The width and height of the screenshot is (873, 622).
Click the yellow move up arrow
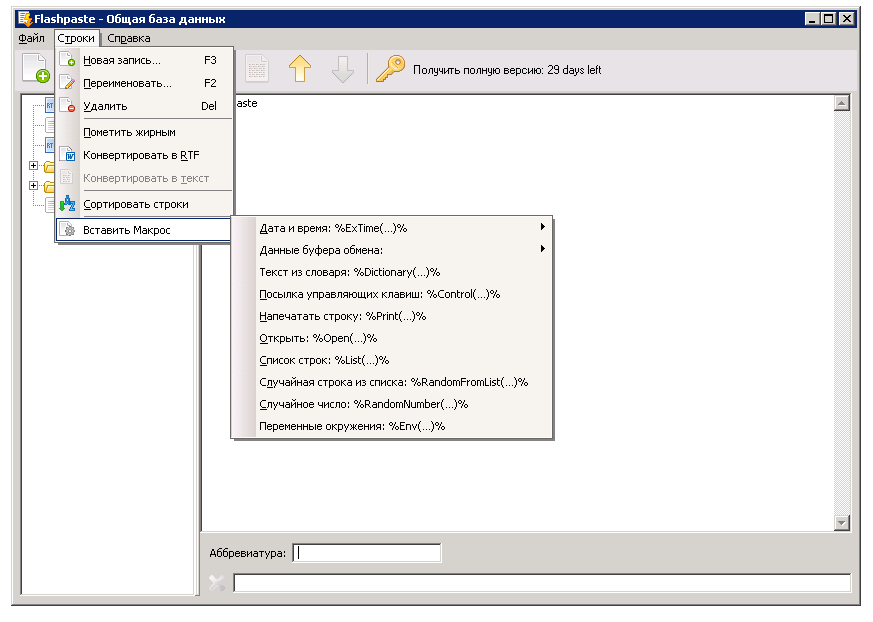(x=300, y=68)
